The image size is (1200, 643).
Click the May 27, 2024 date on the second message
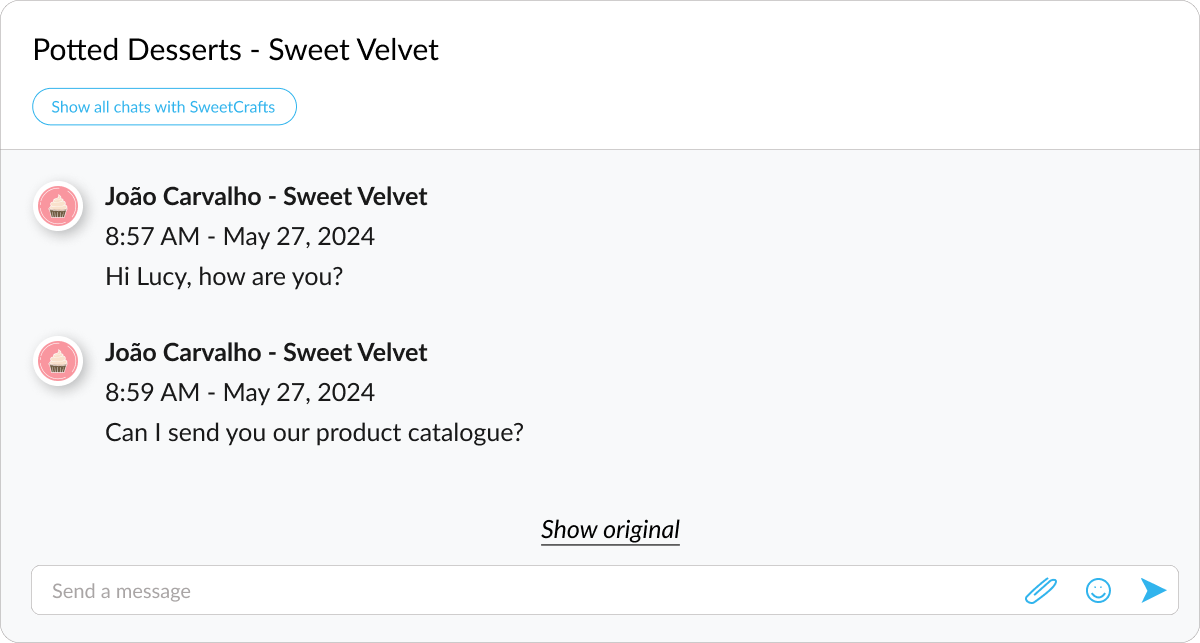click(299, 393)
